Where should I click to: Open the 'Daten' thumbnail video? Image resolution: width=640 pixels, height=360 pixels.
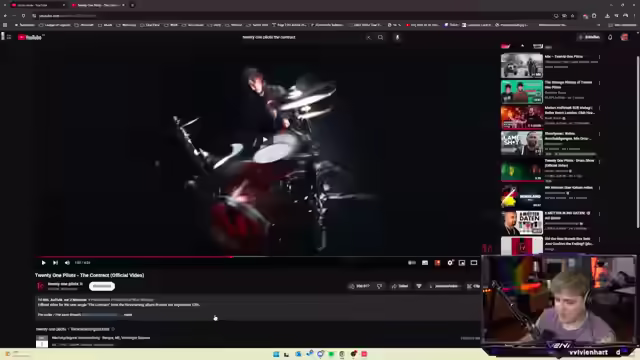522,222
